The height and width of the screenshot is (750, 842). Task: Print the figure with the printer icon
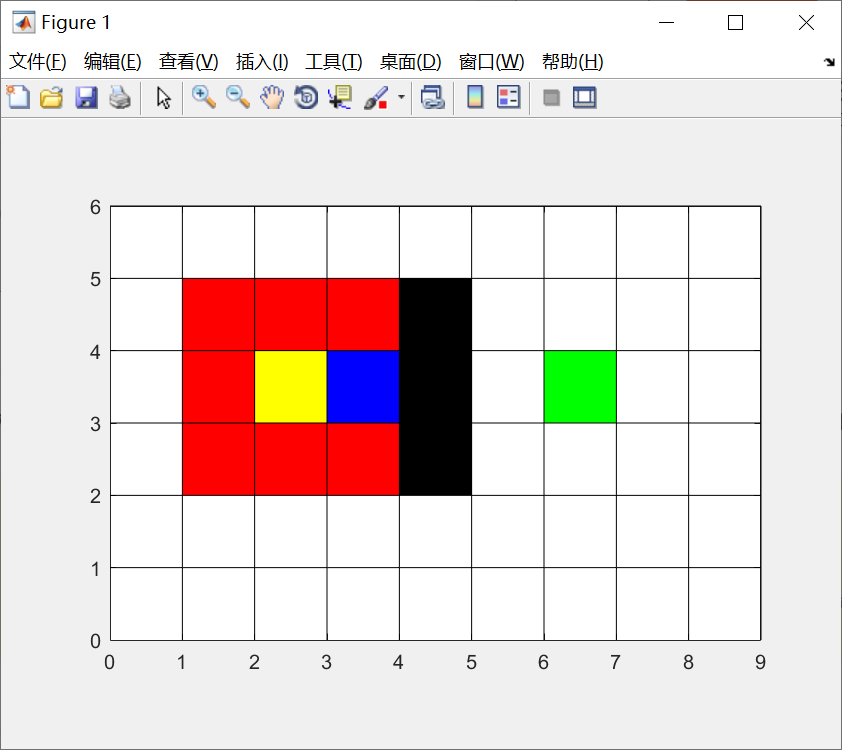(120, 98)
